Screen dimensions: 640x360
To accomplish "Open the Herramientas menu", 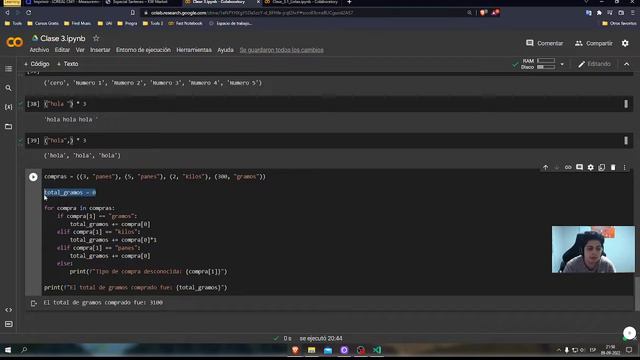I will tap(194, 50).
